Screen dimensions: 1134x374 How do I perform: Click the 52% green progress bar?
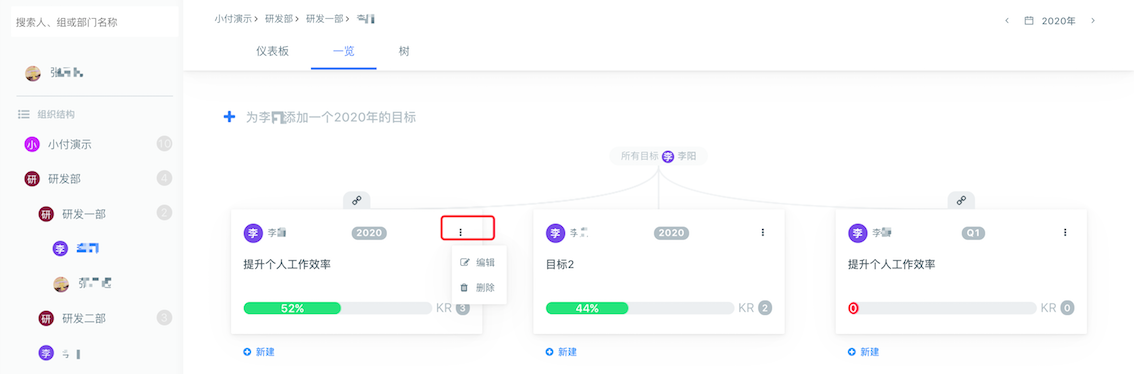point(292,308)
